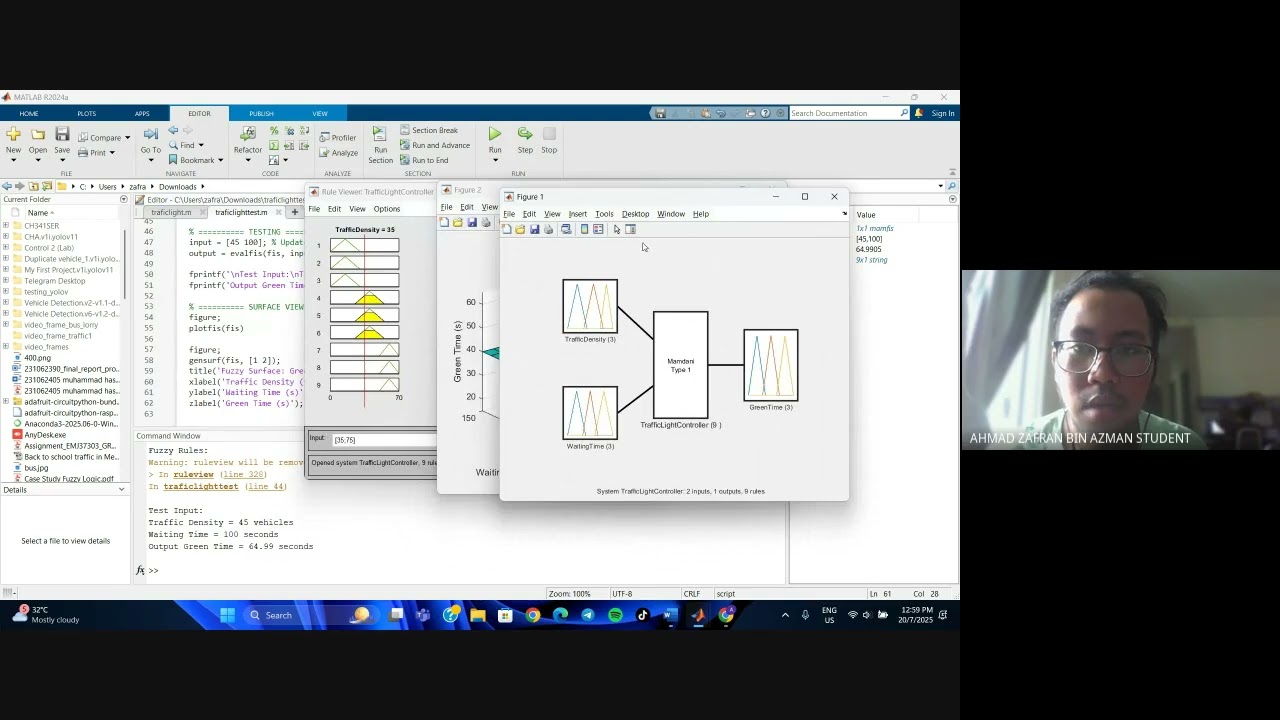Image resolution: width=1280 pixels, height=720 pixels.
Task: Switch to the PUBLISH ribbon tab
Action: [x=261, y=113]
